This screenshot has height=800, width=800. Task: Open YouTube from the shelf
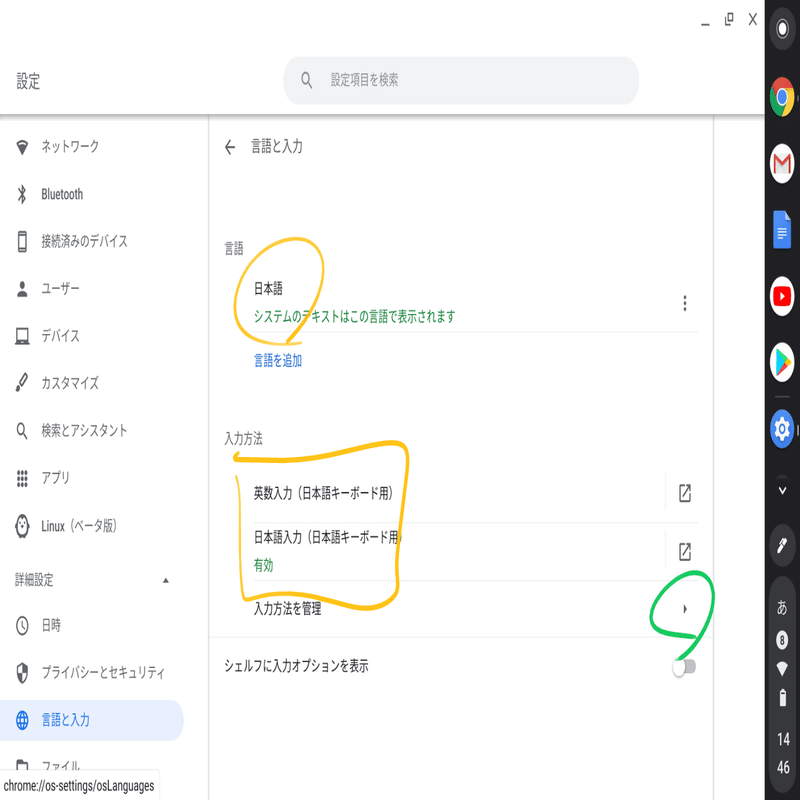[x=781, y=295]
